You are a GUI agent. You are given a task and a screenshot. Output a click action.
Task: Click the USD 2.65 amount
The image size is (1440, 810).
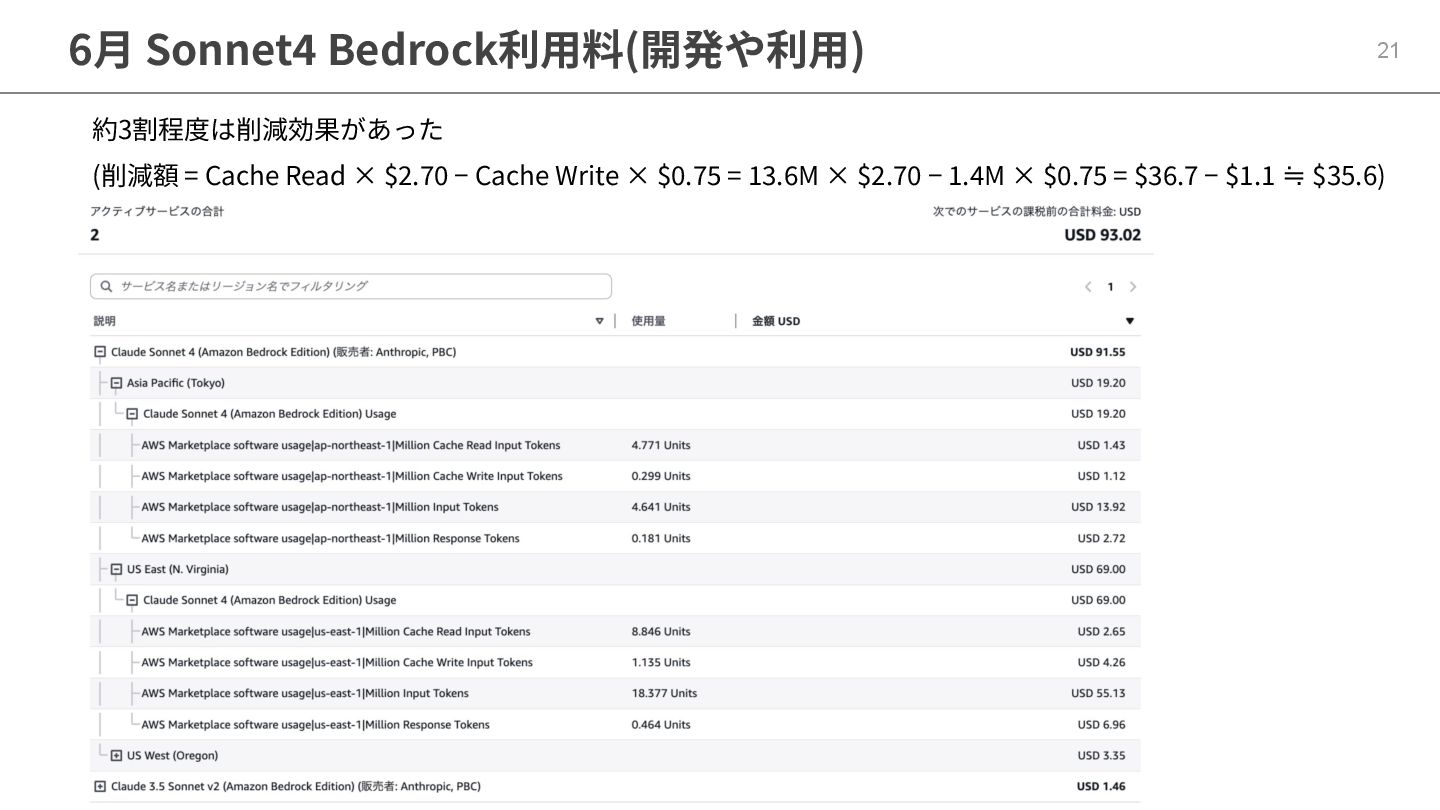click(1101, 631)
